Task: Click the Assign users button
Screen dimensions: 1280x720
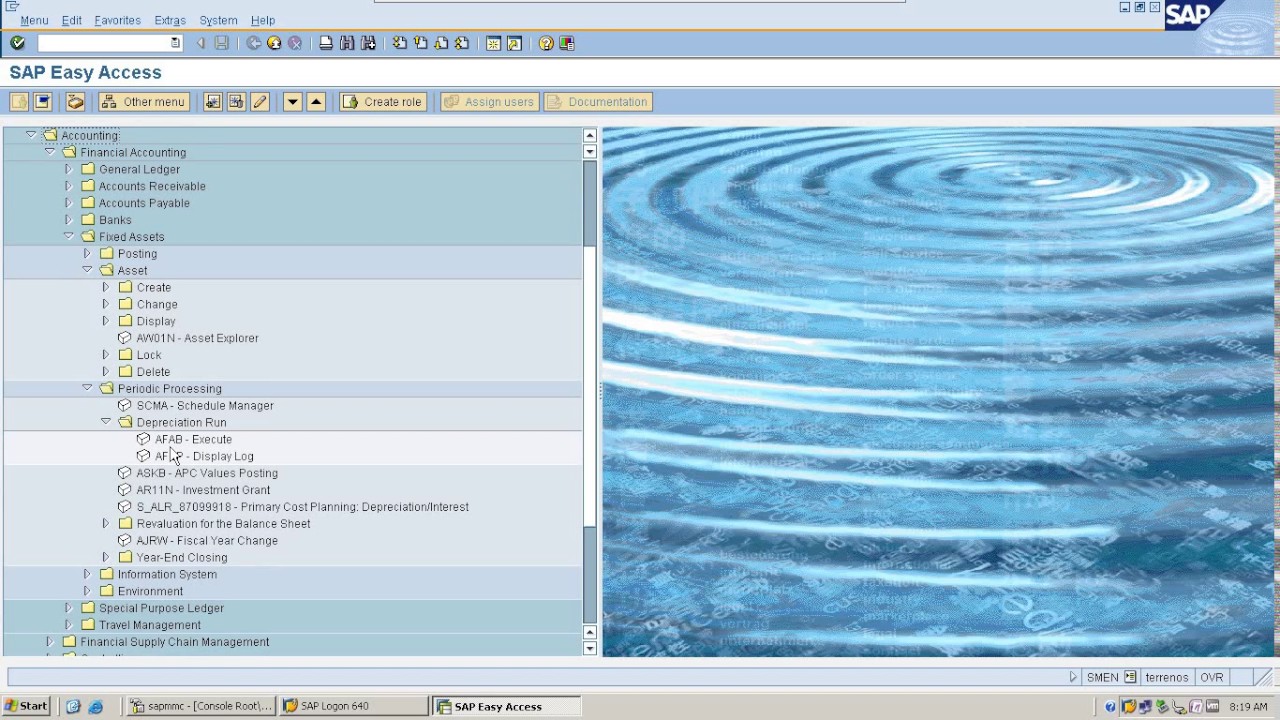Action: pos(489,102)
